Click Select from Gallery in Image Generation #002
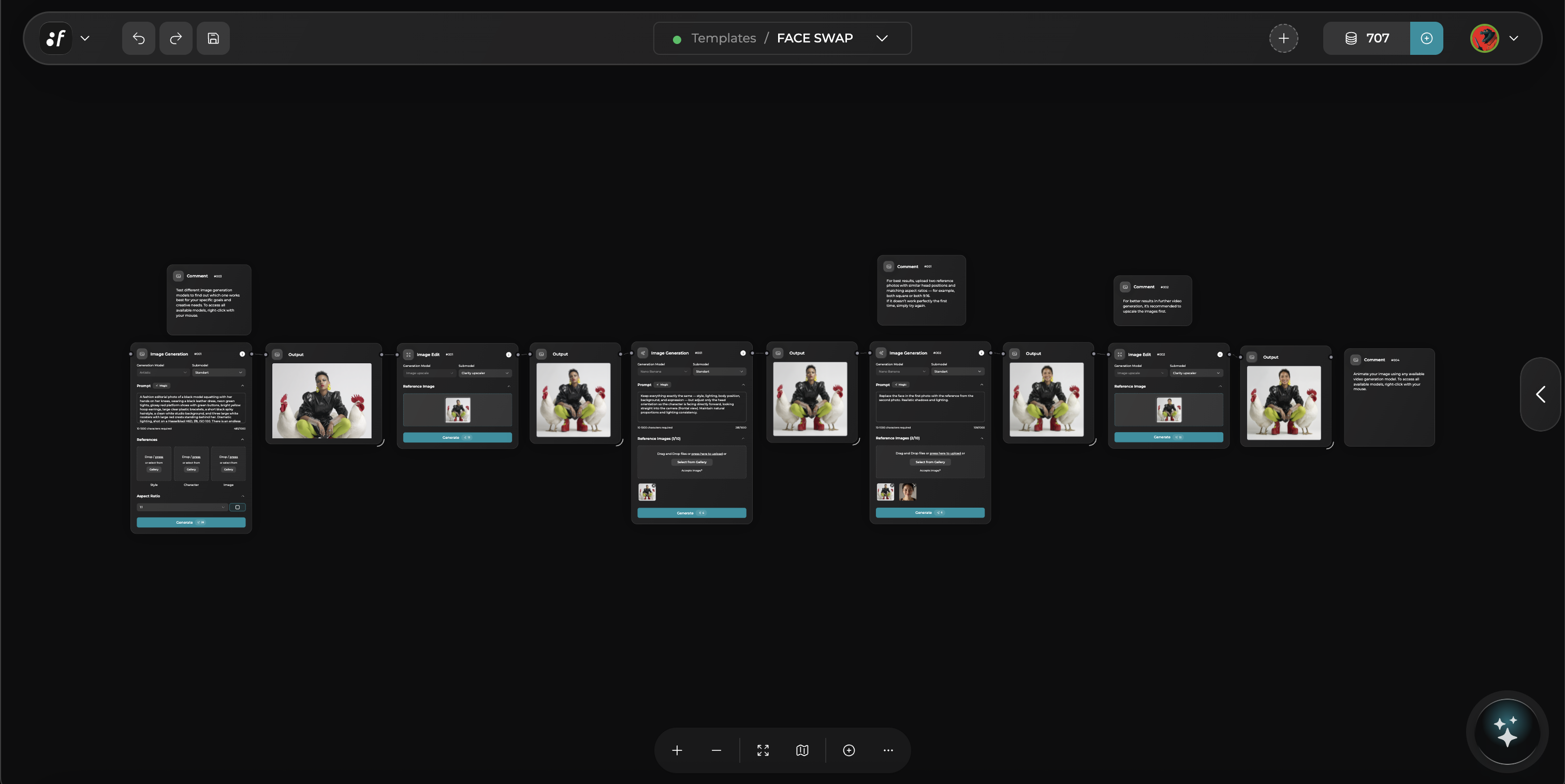1565x784 pixels. point(929,462)
